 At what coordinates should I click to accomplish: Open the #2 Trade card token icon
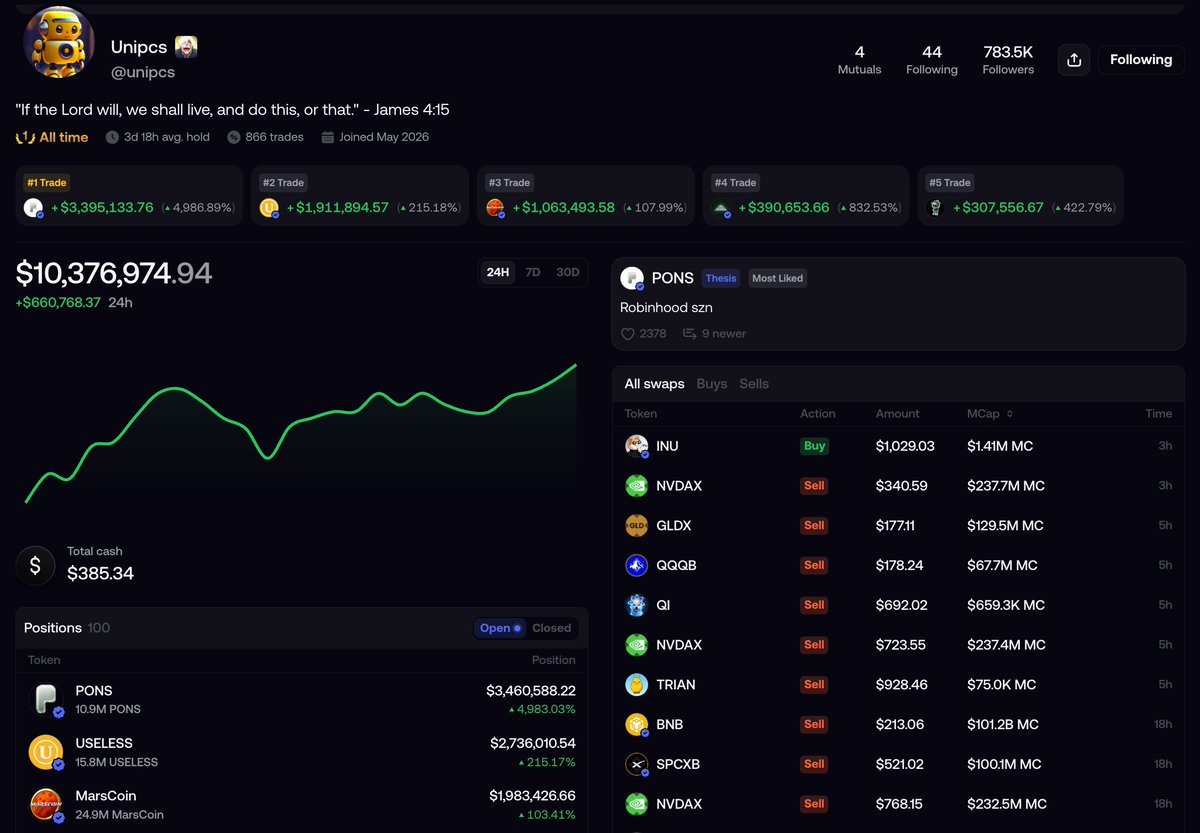coord(269,208)
